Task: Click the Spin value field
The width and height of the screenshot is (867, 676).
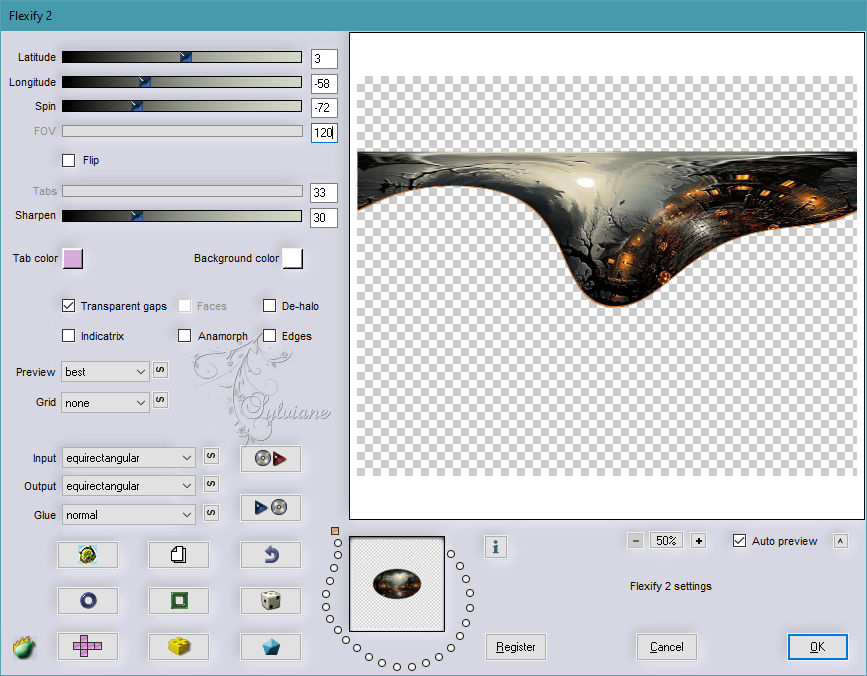Action: [x=324, y=107]
